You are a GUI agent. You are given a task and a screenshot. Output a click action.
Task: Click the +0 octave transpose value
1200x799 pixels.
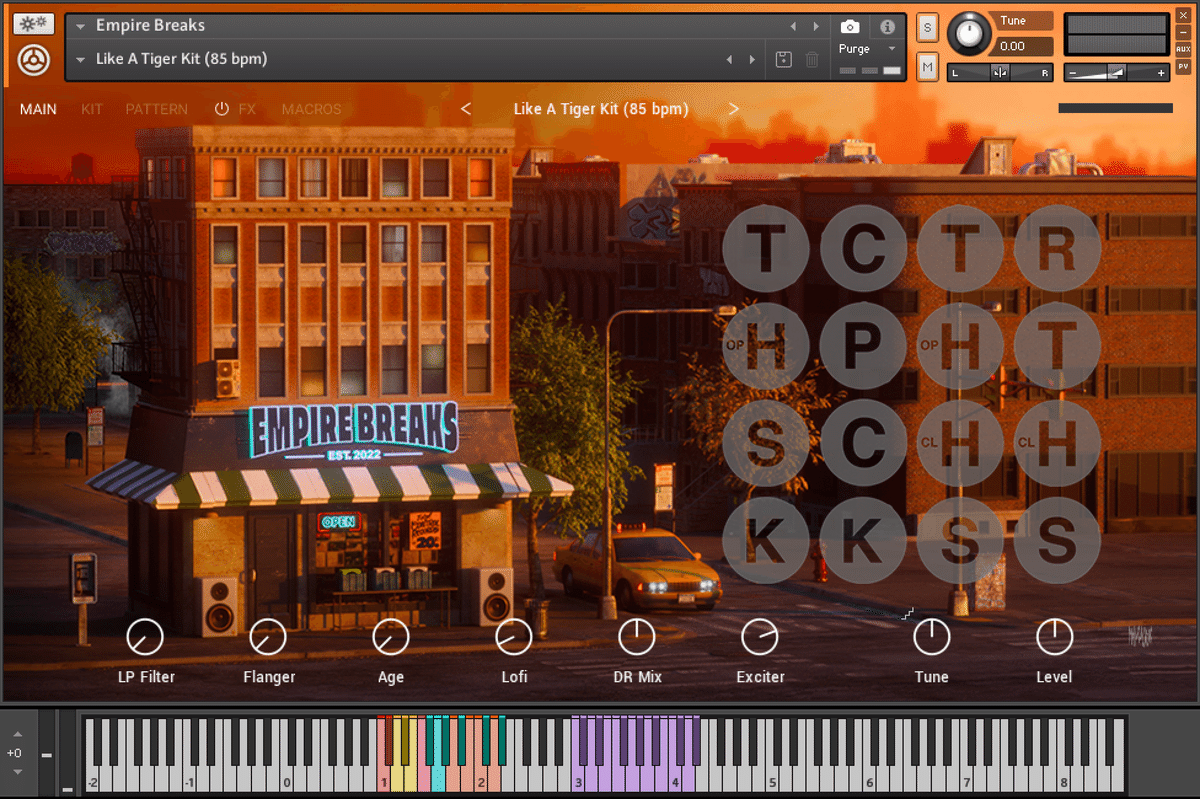tap(15, 753)
